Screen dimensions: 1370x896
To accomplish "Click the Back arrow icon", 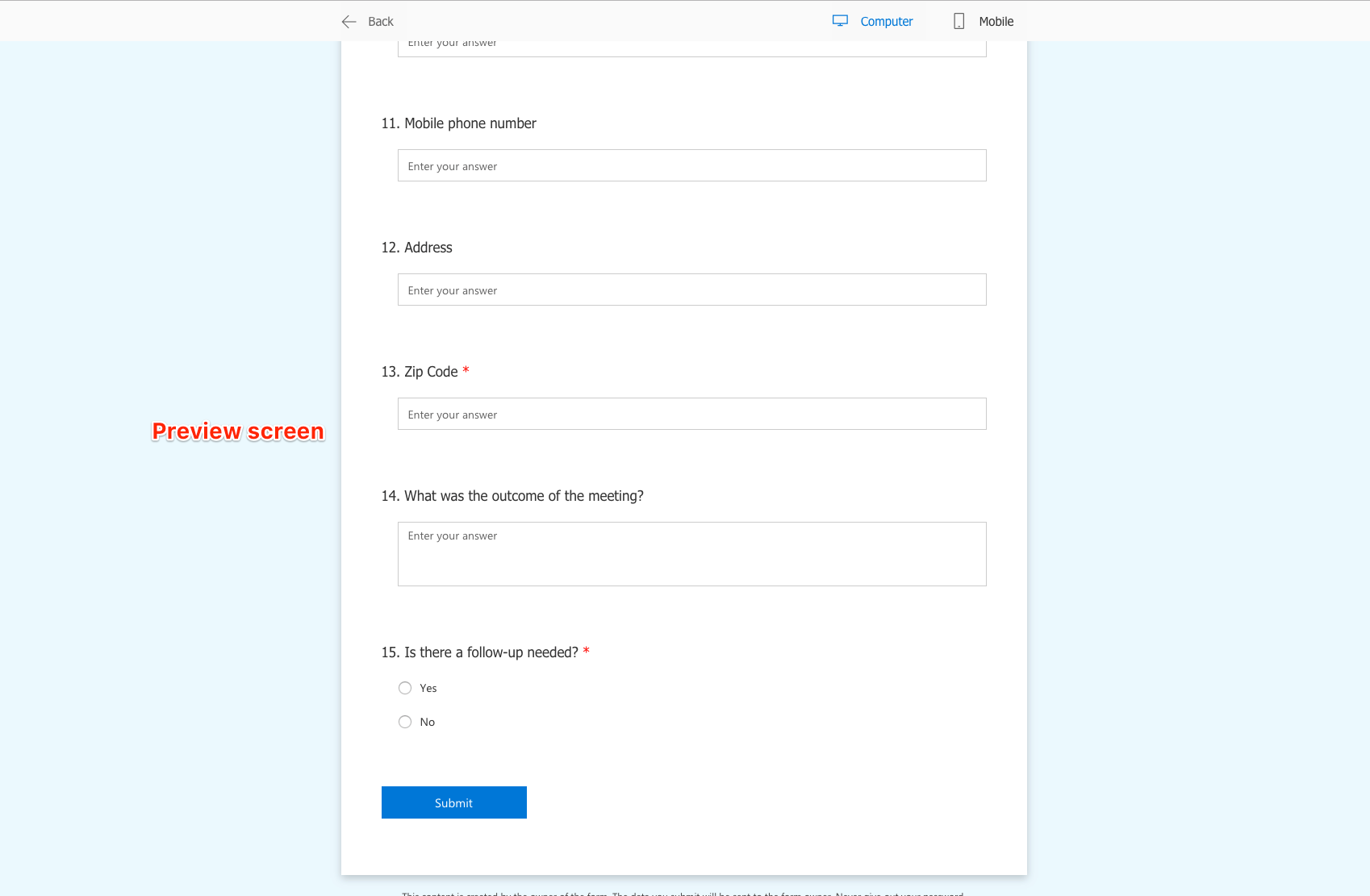I will pos(348,21).
